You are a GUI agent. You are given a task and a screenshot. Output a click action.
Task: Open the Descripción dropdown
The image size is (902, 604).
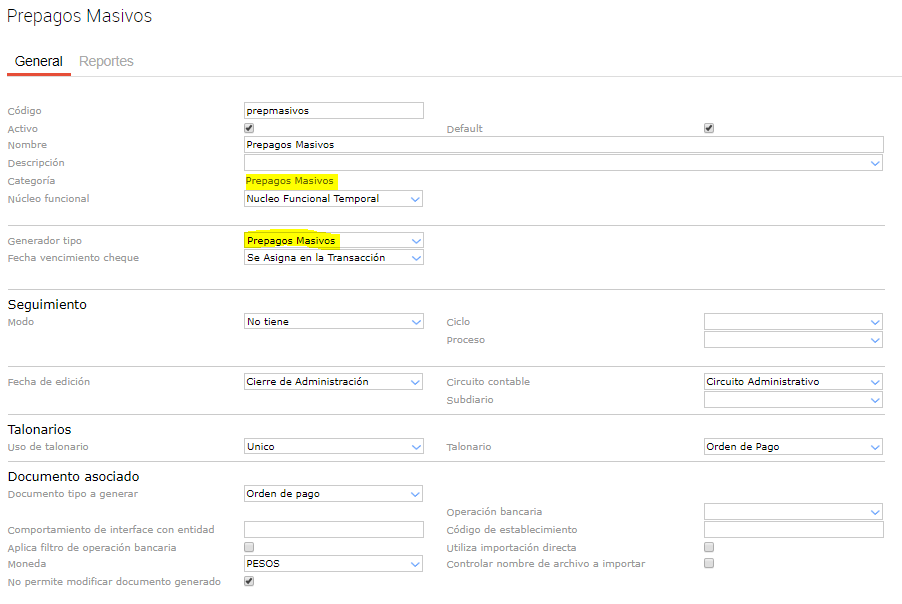click(x=563, y=163)
